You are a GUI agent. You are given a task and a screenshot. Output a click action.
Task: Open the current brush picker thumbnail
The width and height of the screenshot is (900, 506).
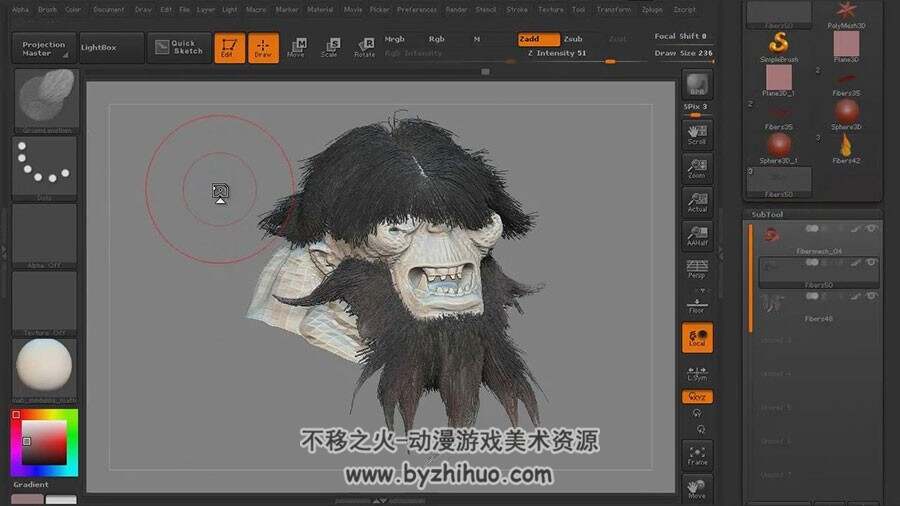(x=45, y=100)
